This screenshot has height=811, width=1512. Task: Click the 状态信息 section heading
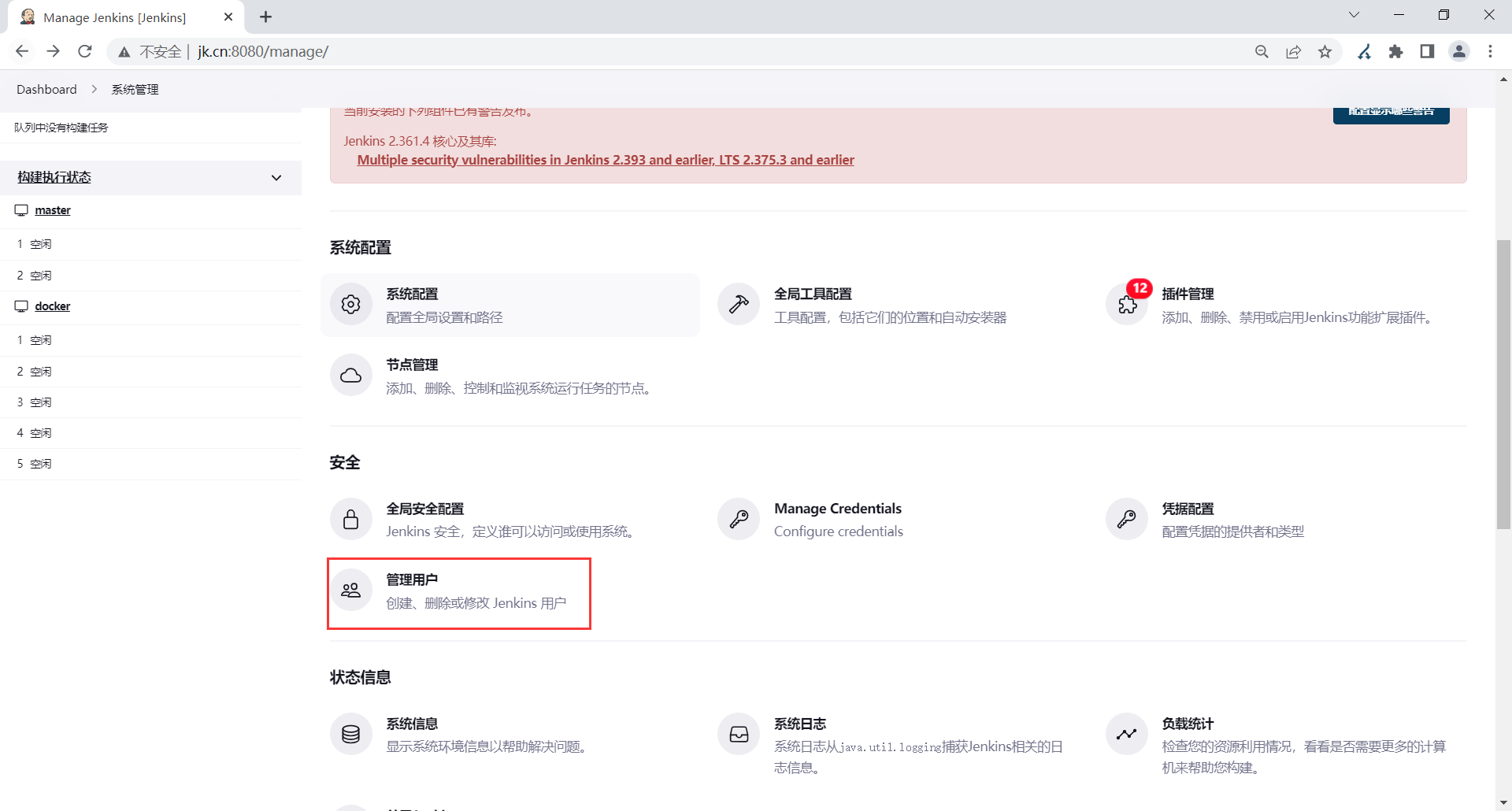361,677
